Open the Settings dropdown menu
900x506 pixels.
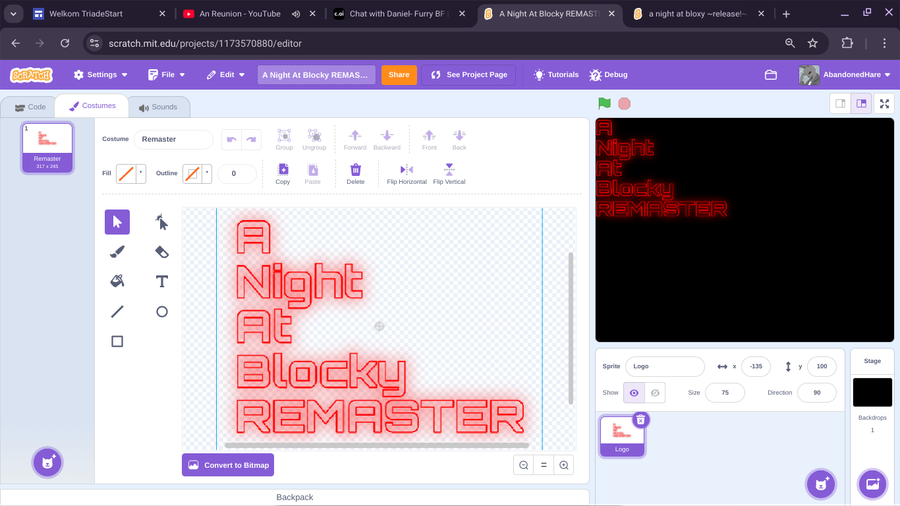(100, 75)
